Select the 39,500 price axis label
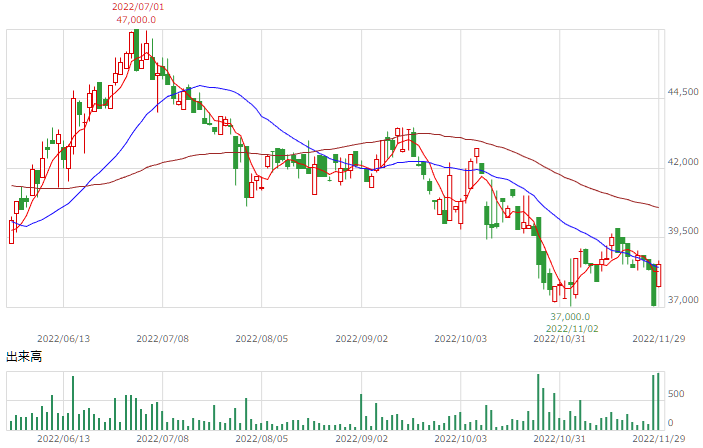The image size is (703, 448). pos(683,231)
